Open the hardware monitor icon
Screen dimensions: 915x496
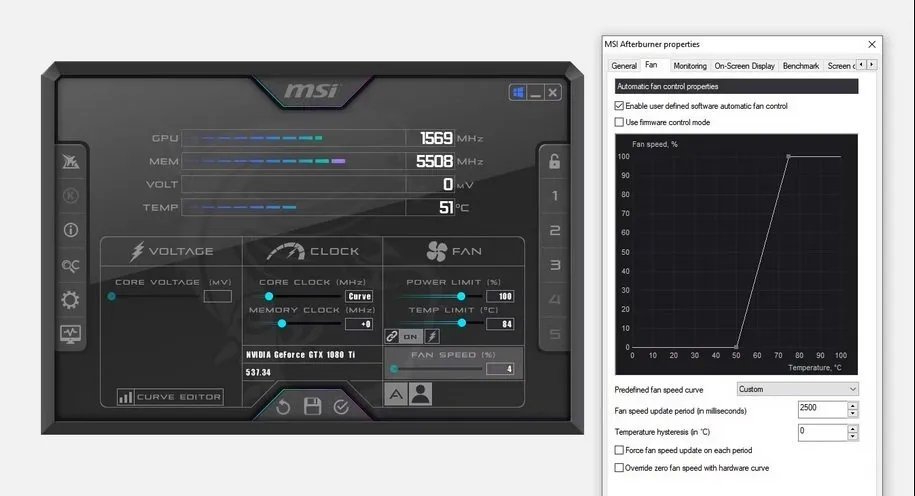tap(71, 334)
